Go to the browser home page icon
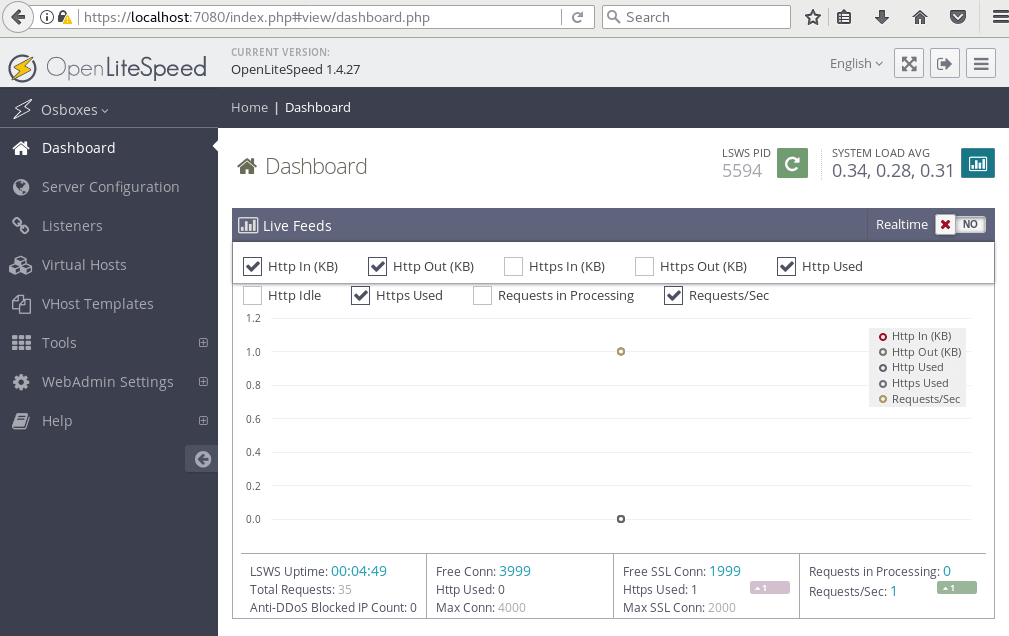The image size is (1009, 636). [920, 17]
